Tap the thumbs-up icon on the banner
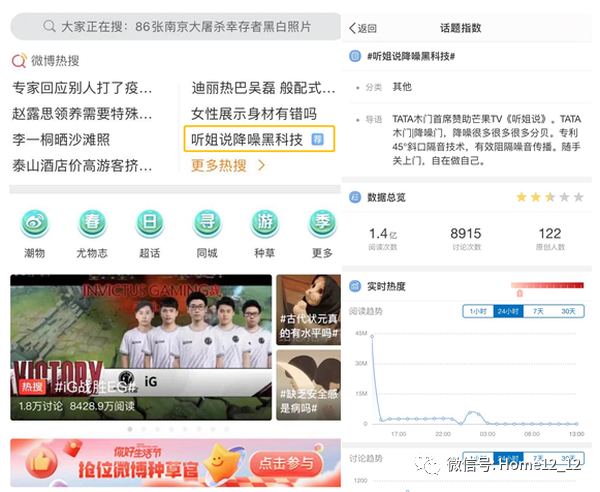Viewport: 600px width, 492px height. pos(41,463)
